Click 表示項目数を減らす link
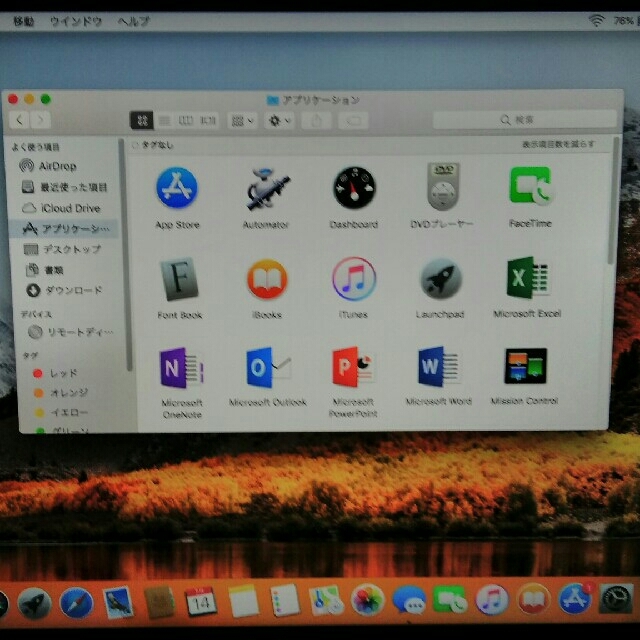 pos(558,144)
